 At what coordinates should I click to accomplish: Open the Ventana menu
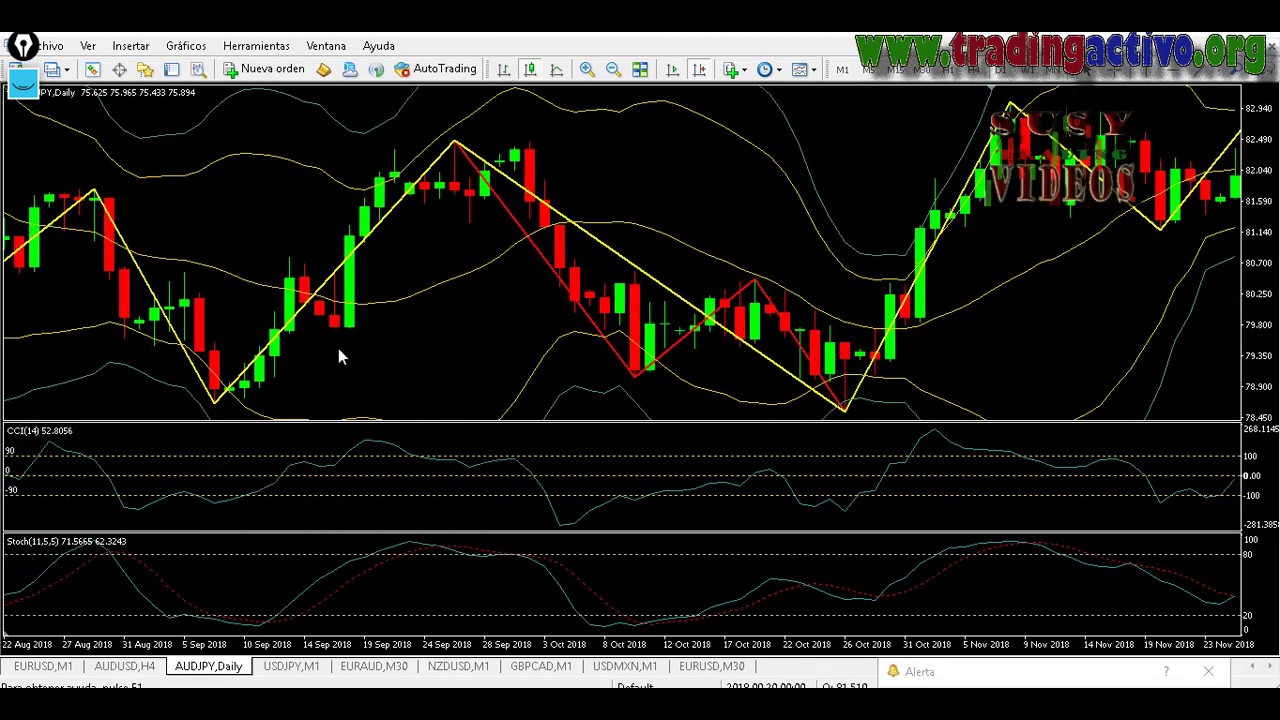click(x=326, y=46)
